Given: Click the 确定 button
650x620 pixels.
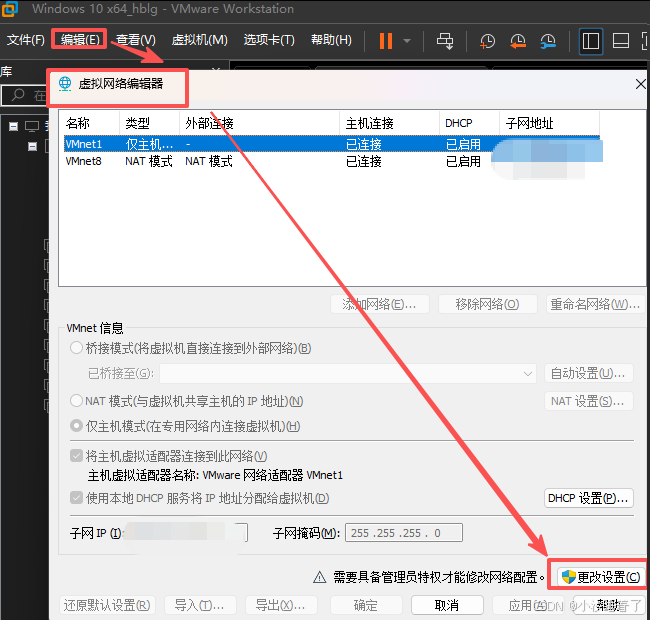Looking at the screenshot, I should (x=366, y=605).
